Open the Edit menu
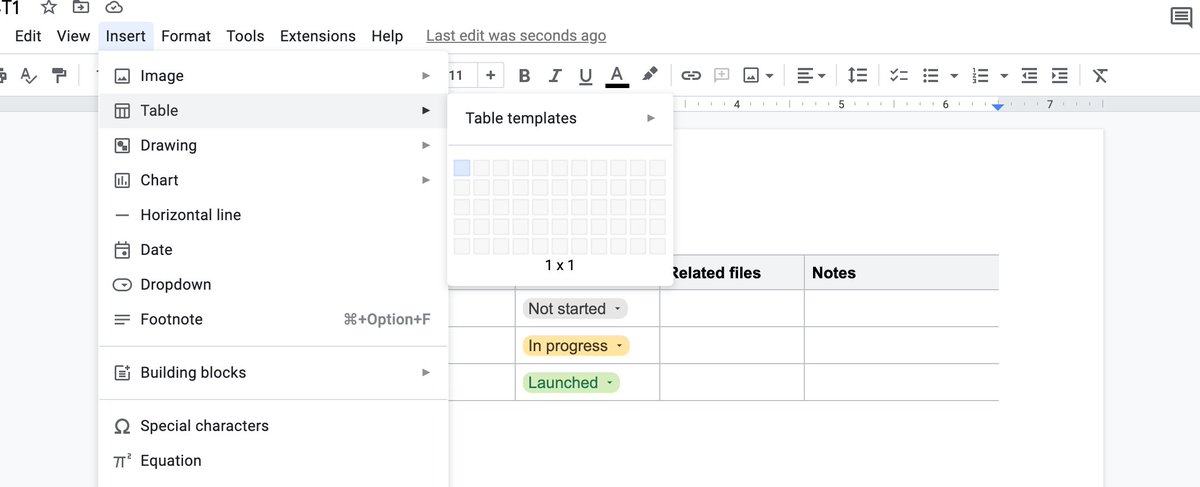1200x487 pixels. pyautogui.click(x=28, y=36)
